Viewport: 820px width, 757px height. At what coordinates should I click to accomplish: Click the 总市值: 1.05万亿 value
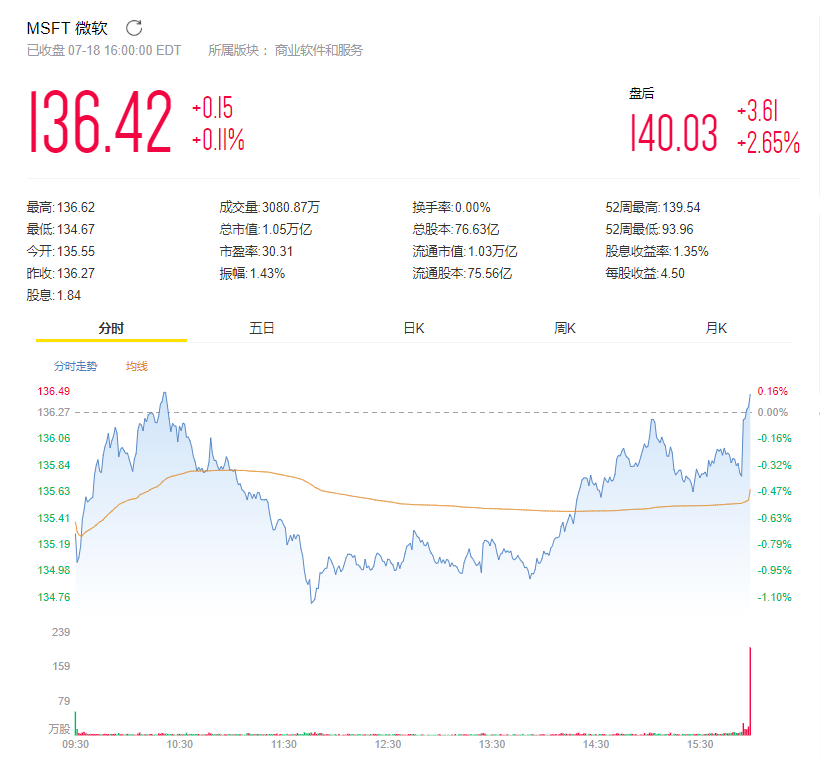266,230
